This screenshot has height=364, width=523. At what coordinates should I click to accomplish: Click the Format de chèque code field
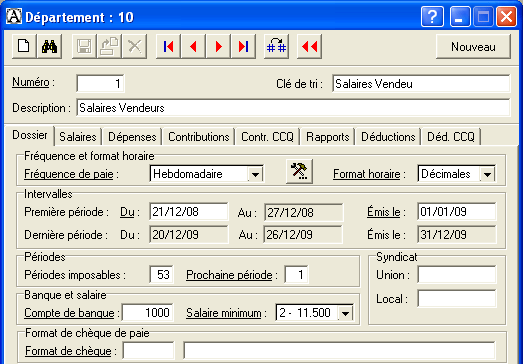coord(148,351)
